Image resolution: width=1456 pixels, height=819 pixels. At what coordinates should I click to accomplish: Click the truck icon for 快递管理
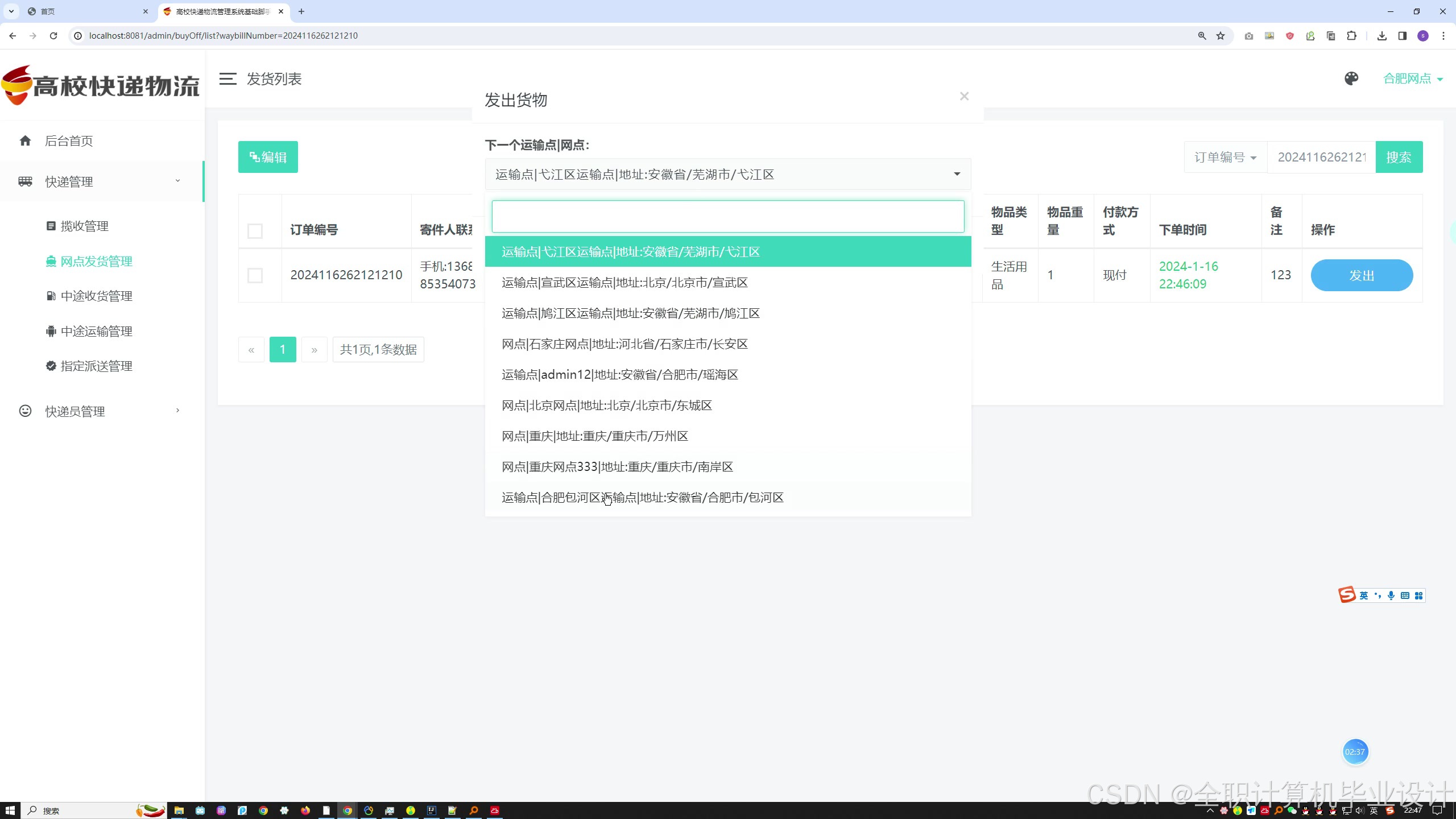click(x=25, y=181)
